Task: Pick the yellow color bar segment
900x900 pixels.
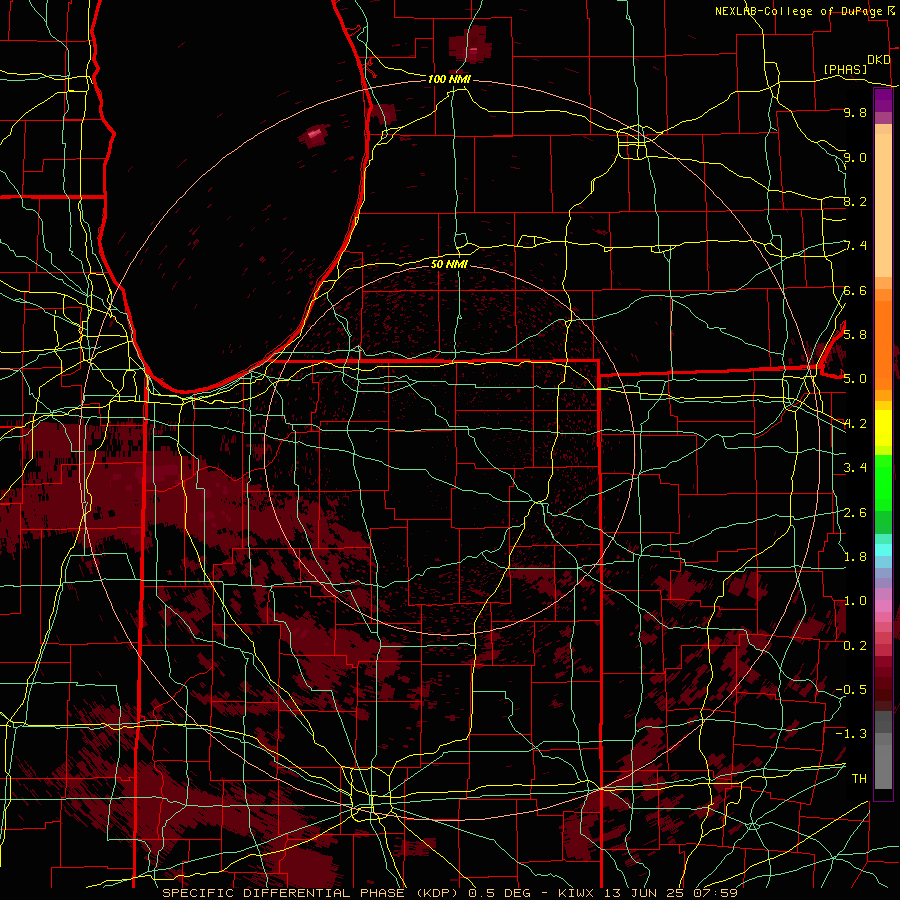Action: coord(883,428)
